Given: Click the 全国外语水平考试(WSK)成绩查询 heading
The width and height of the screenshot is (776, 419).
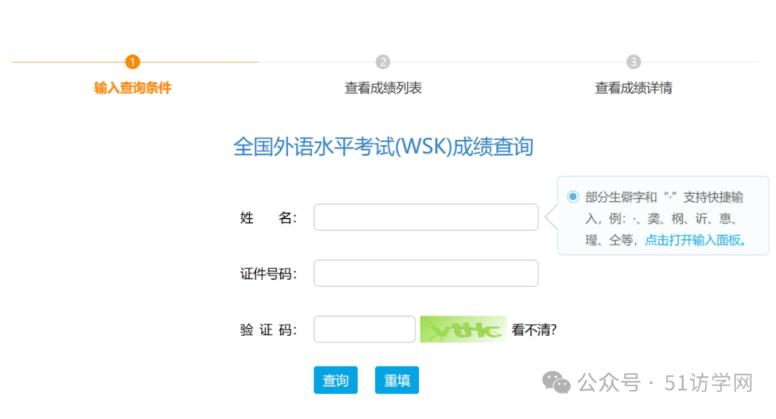Looking at the screenshot, I should 383,147.
